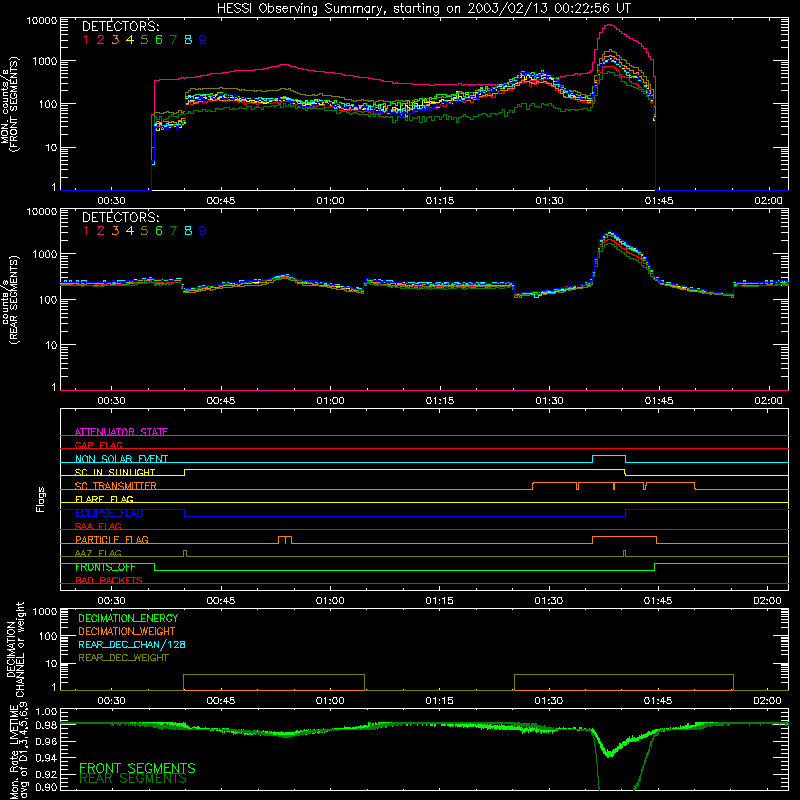Click the 'SC_TRANSMITTER' flag label

[116, 486]
